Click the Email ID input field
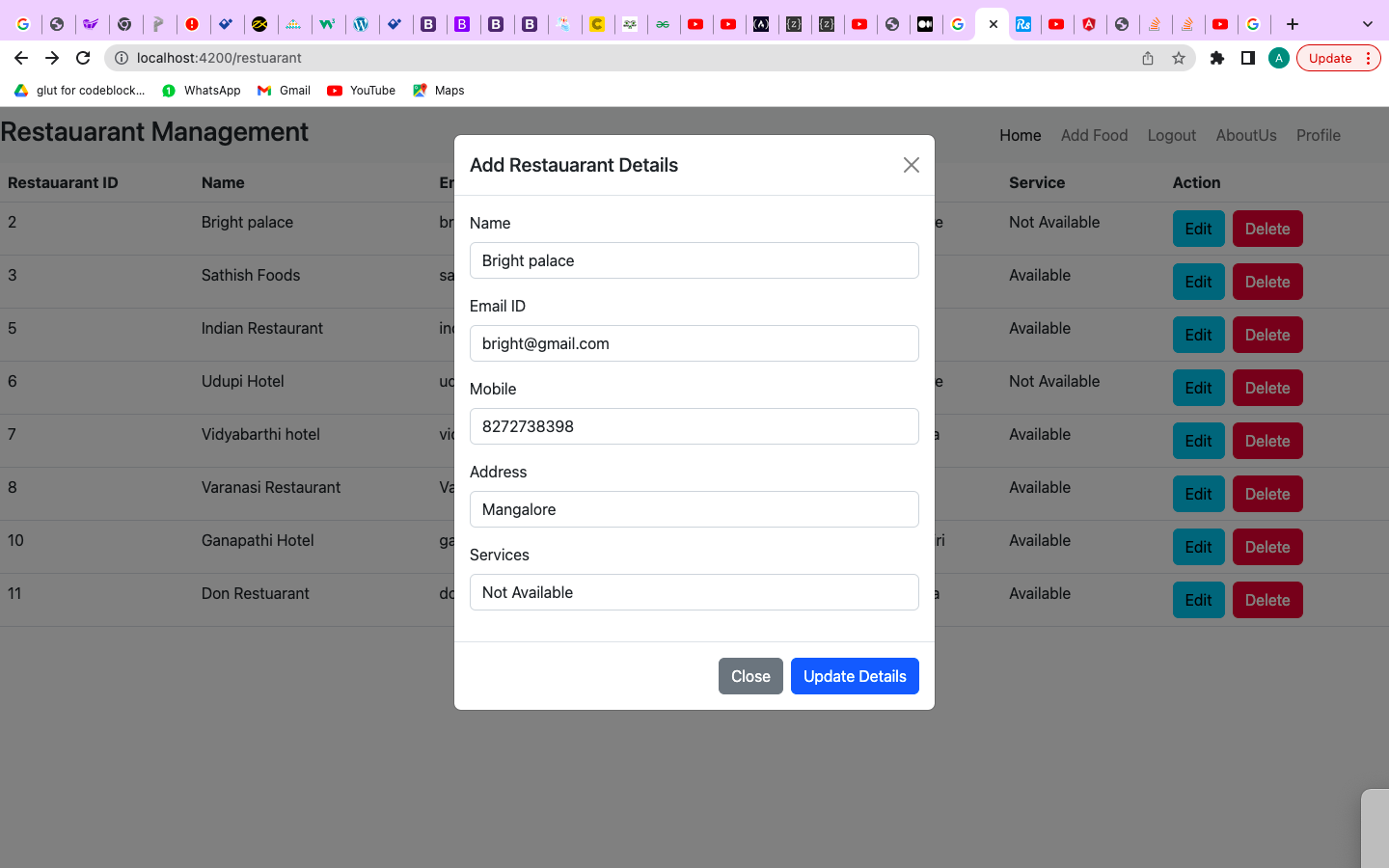1389x868 pixels. click(694, 343)
